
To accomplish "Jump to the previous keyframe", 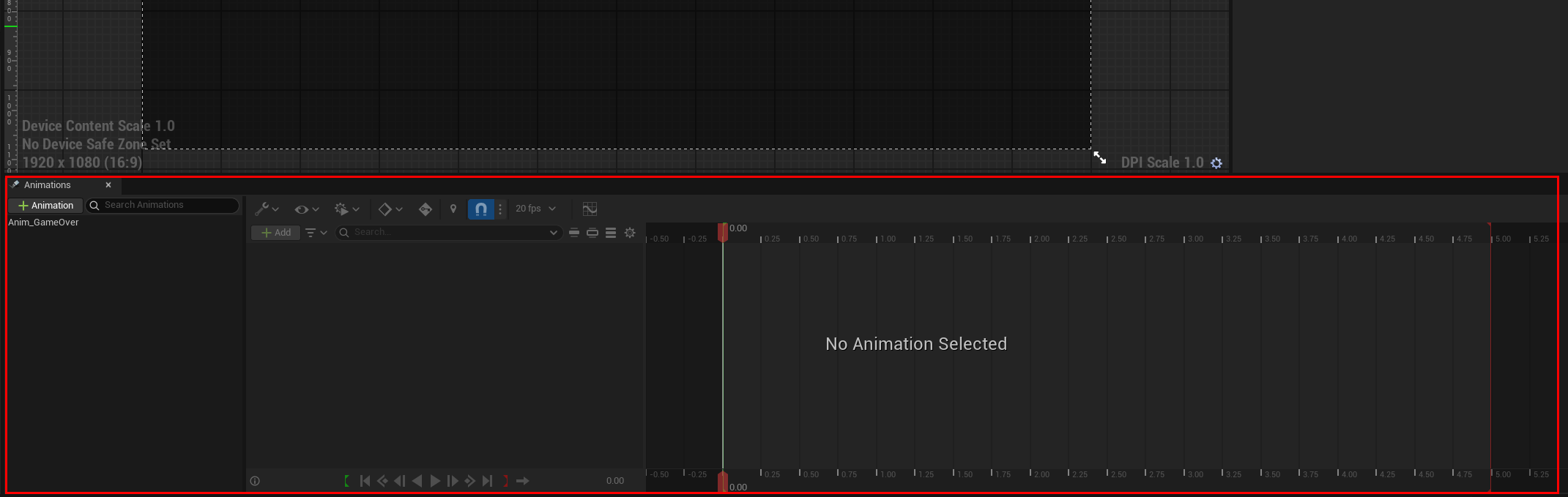I will click(x=382, y=481).
